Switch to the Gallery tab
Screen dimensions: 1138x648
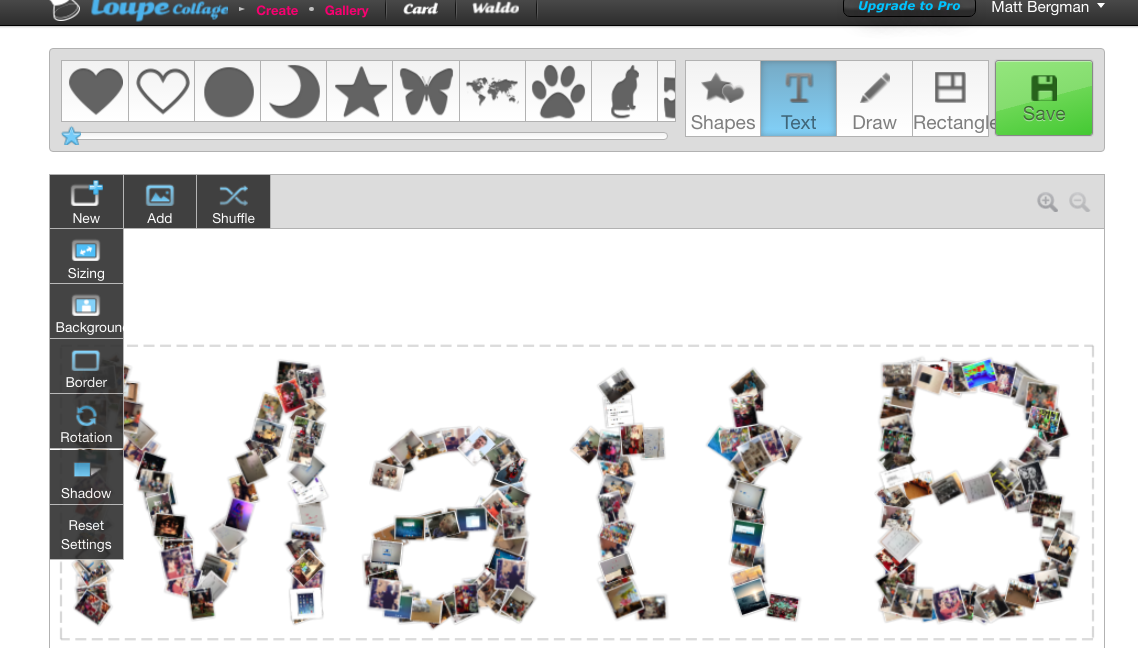[x=347, y=10]
